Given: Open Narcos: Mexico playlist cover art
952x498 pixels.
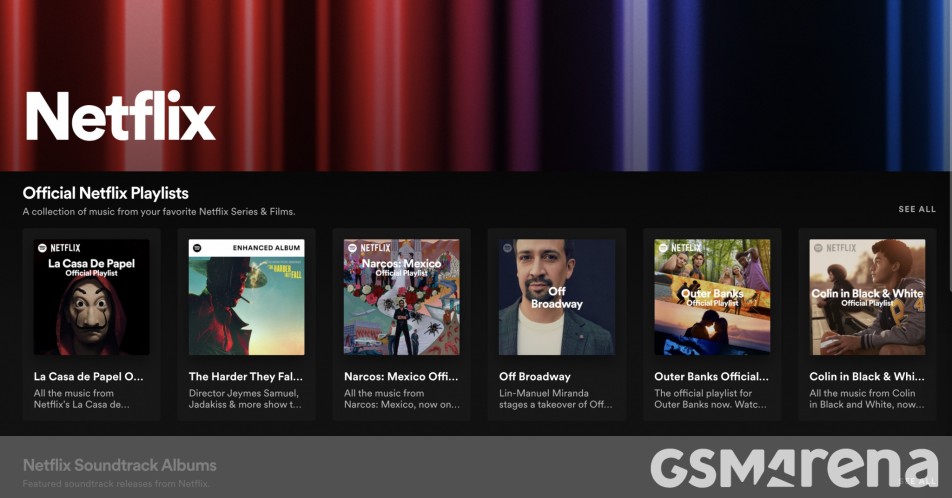Looking at the screenshot, I should tap(401, 297).
